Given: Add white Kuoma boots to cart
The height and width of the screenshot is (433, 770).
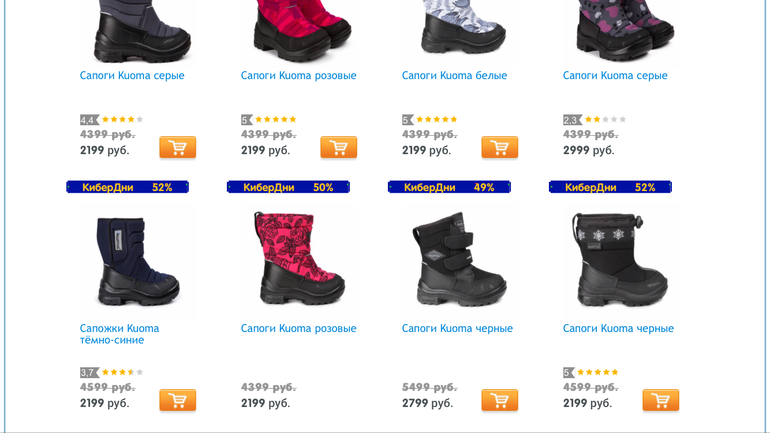Looking at the screenshot, I should tap(499, 147).
